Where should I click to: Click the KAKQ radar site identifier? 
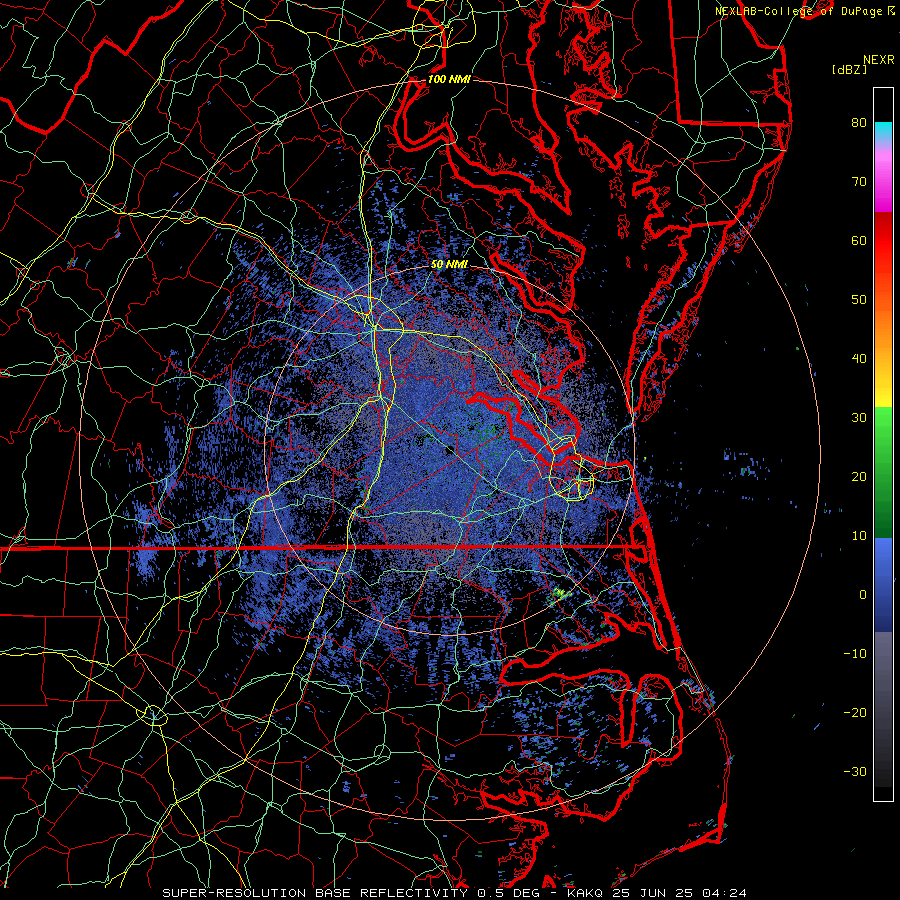coord(587,893)
